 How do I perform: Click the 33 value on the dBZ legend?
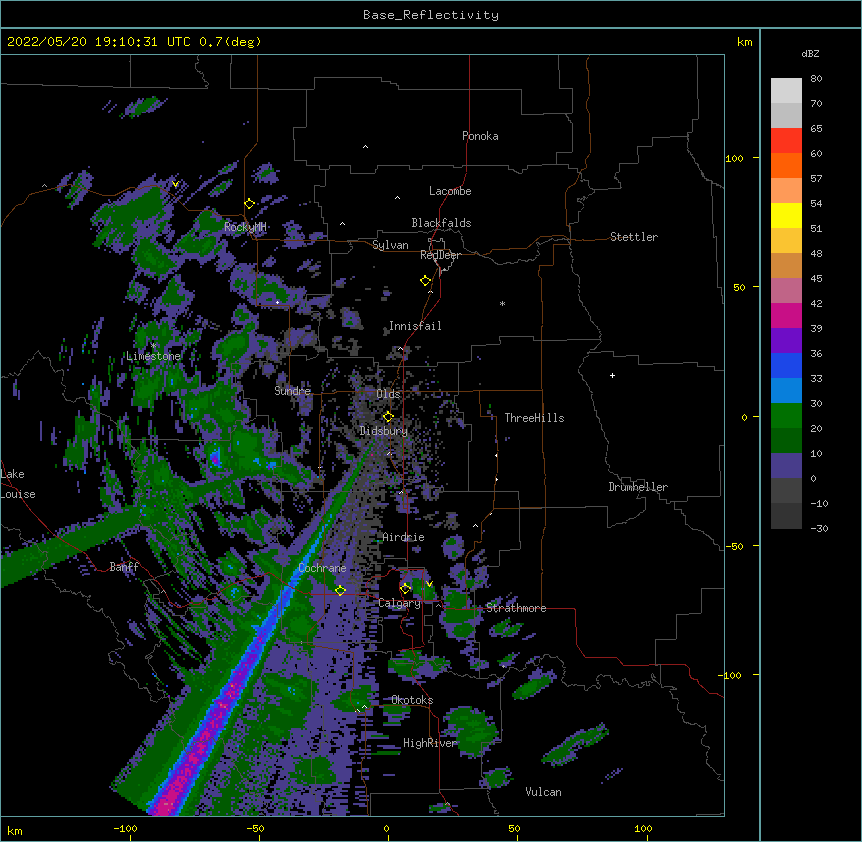pos(816,379)
